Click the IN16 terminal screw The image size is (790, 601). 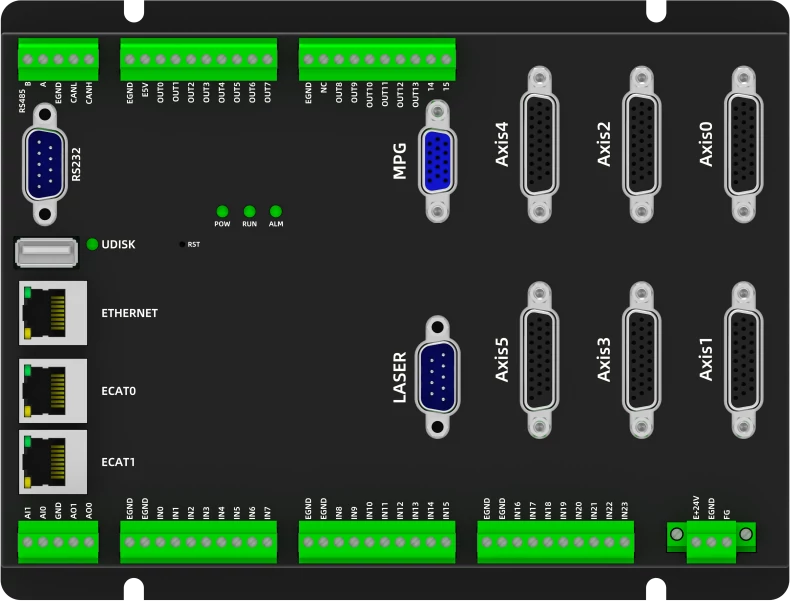click(517, 542)
